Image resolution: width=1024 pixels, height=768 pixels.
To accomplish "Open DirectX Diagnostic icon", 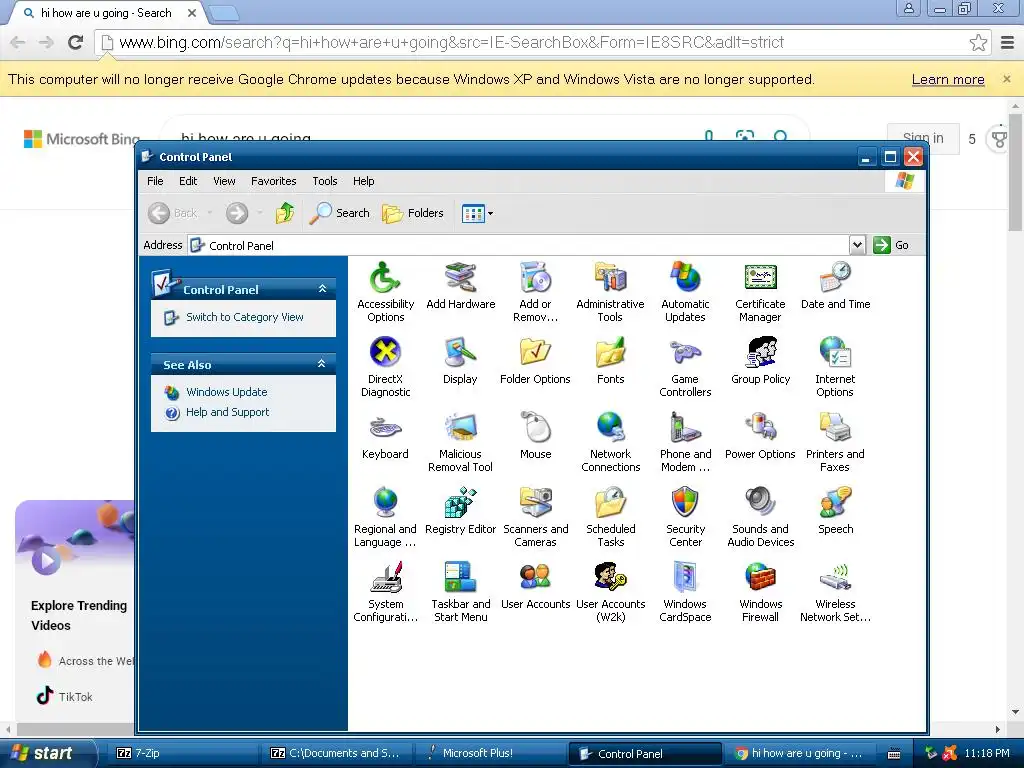I will pyautogui.click(x=385, y=367).
